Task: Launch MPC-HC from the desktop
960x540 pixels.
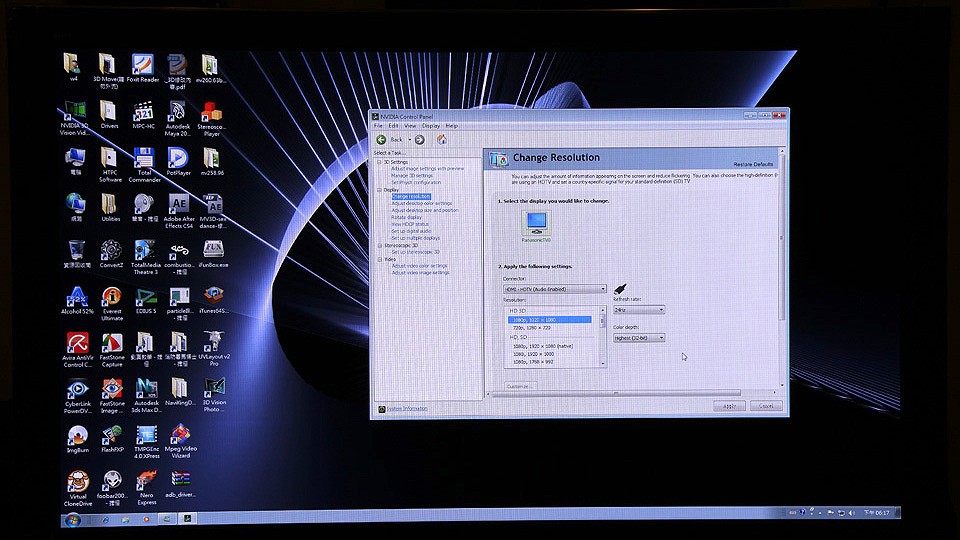Action: 143,115
